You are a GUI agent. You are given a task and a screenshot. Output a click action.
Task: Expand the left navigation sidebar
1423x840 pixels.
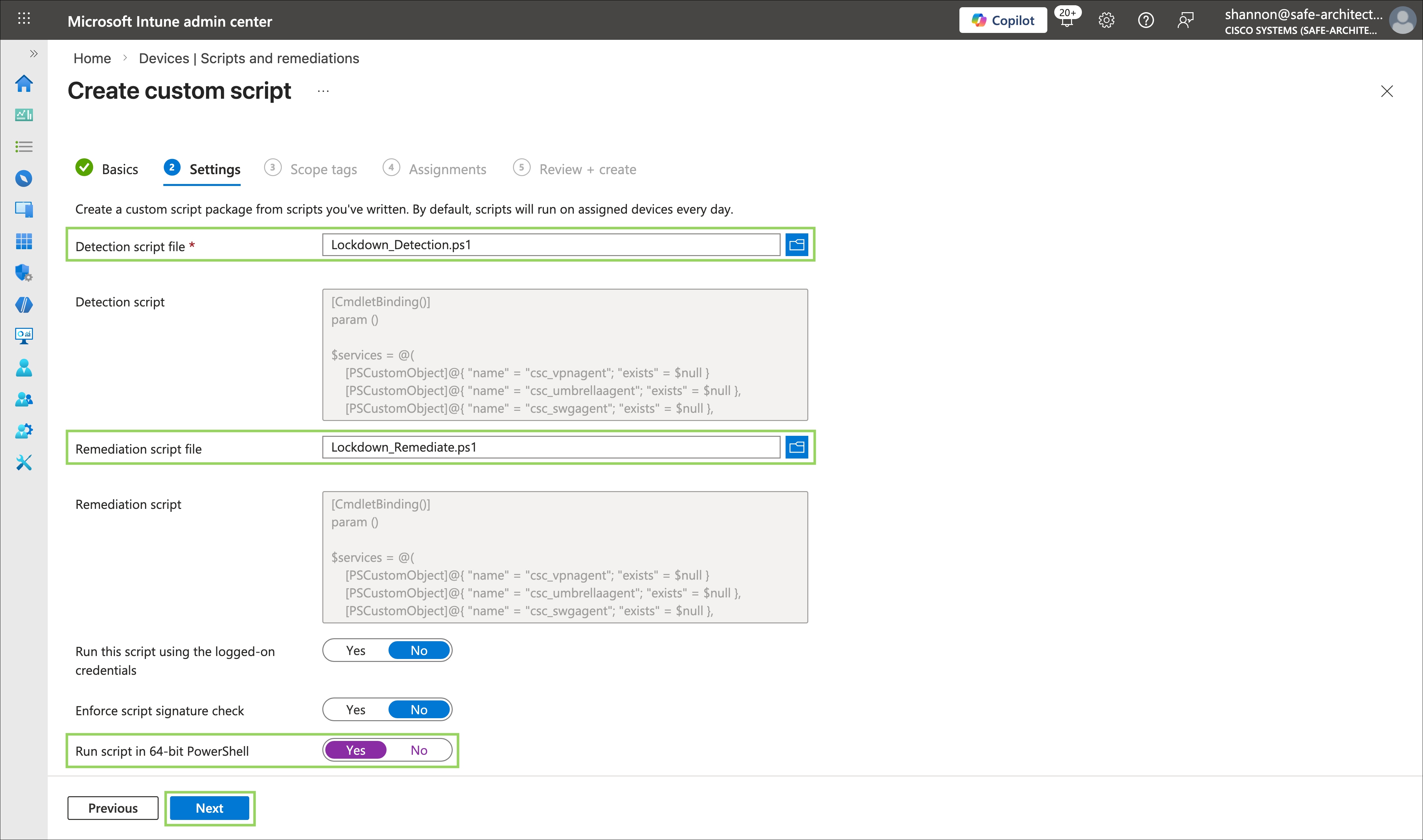[34, 54]
